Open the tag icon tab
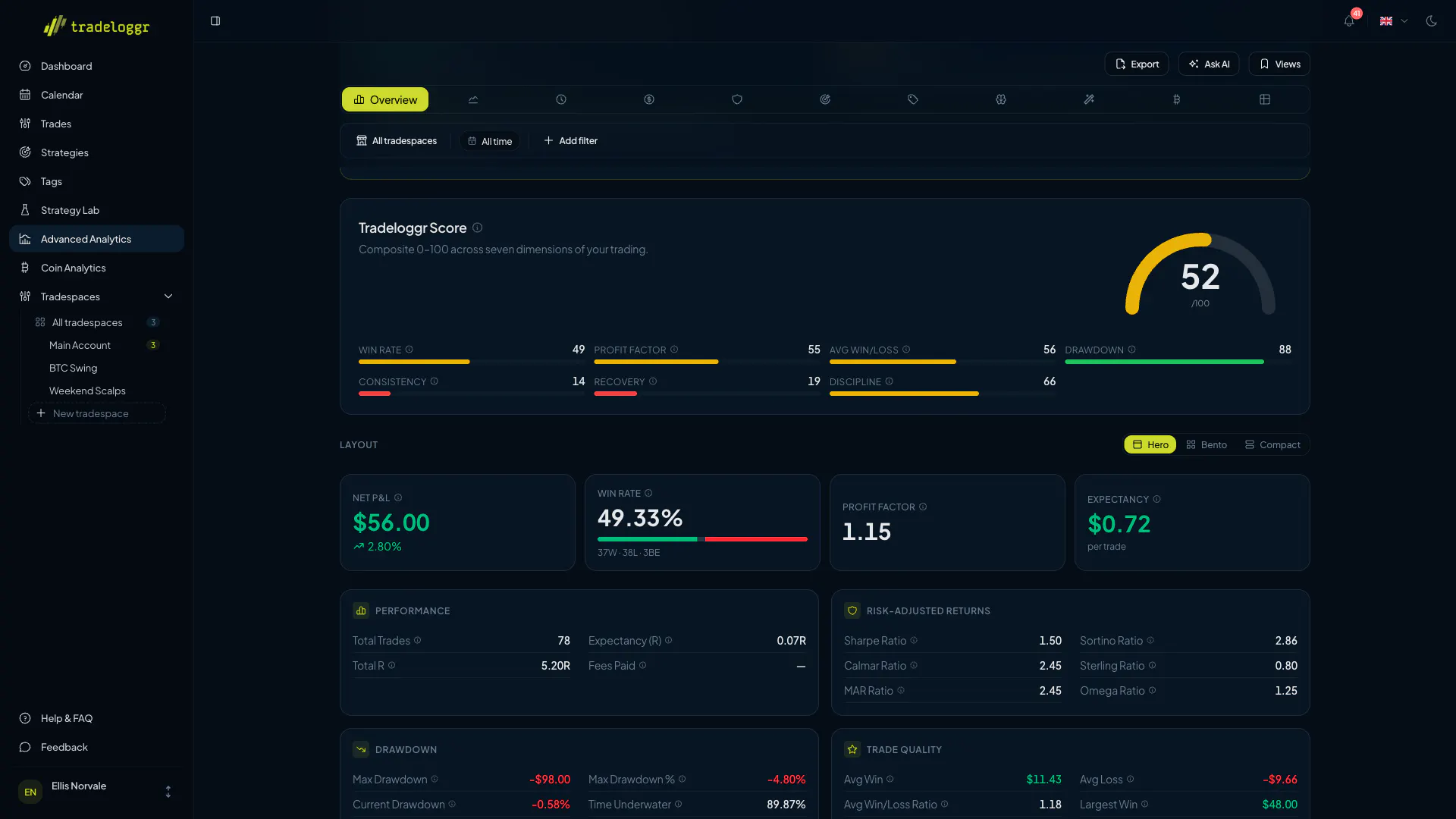The width and height of the screenshot is (1456, 819). (x=913, y=99)
